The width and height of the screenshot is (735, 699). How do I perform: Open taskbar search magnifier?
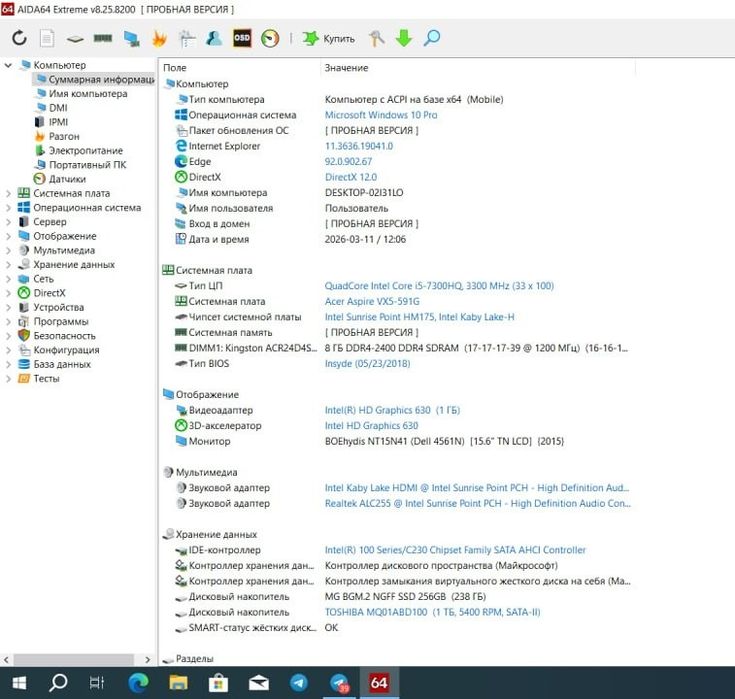(58, 683)
